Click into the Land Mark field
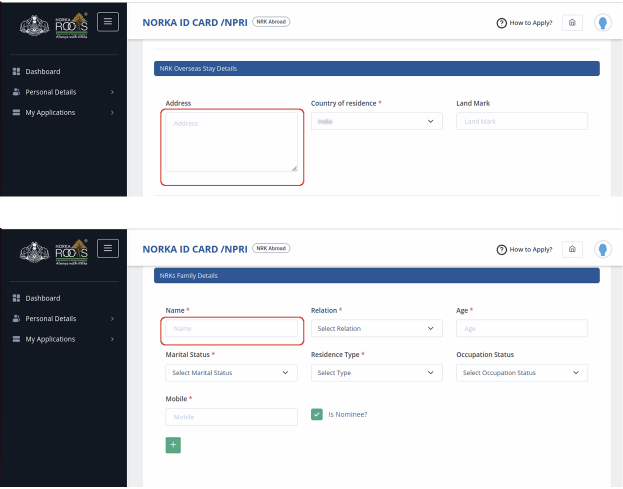 [x=522, y=121]
